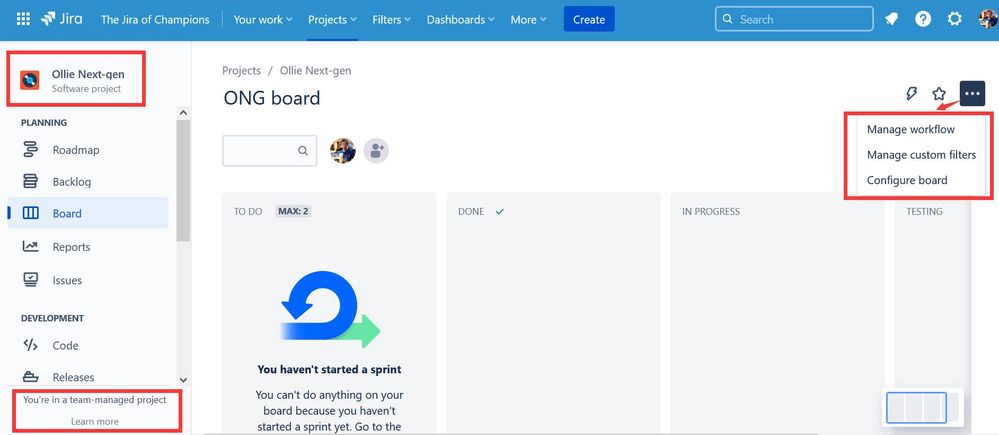Click The Jira of Champions site name
The image size is (999, 435).
click(155, 20)
